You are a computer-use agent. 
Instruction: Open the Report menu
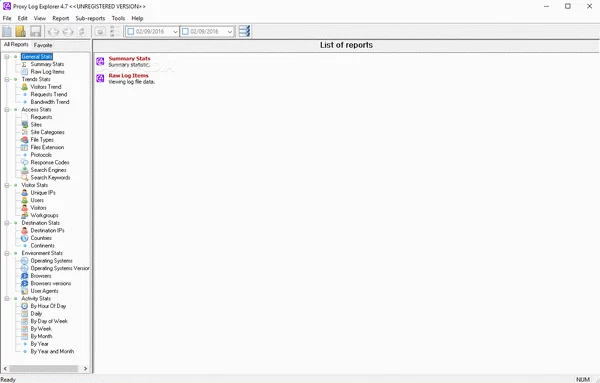[x=61, y=18]
